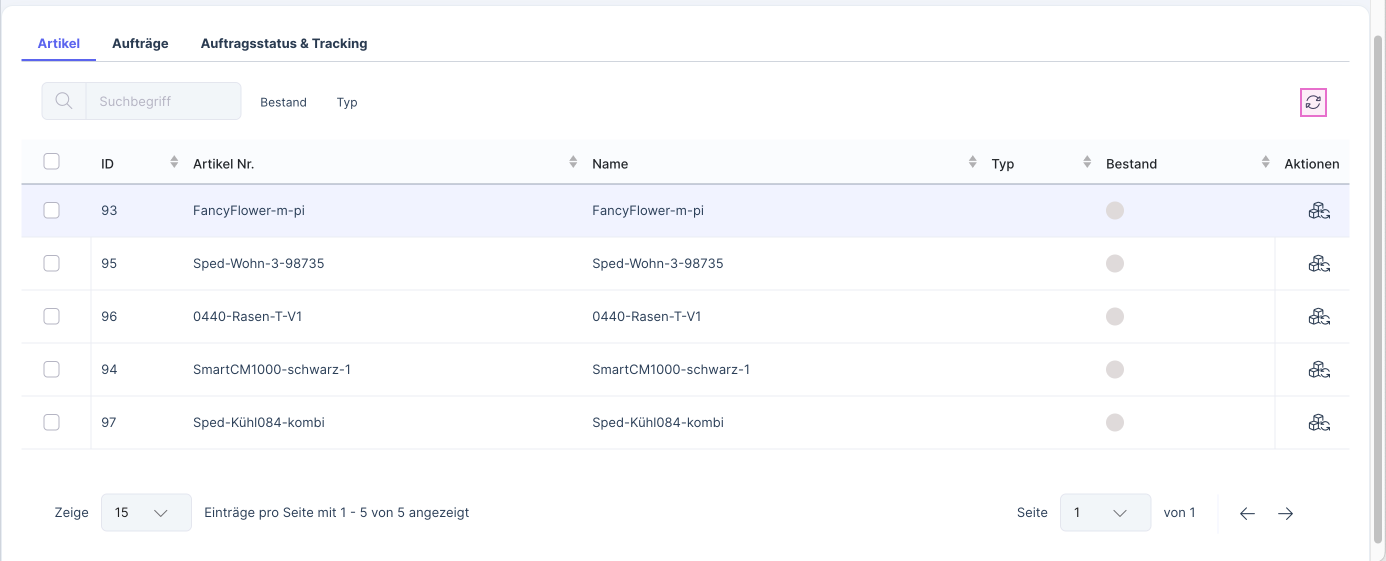Go to previous page with left arrow
Image resolution: width=1386 pixels, height=561 pixels.
[1247, 513]
